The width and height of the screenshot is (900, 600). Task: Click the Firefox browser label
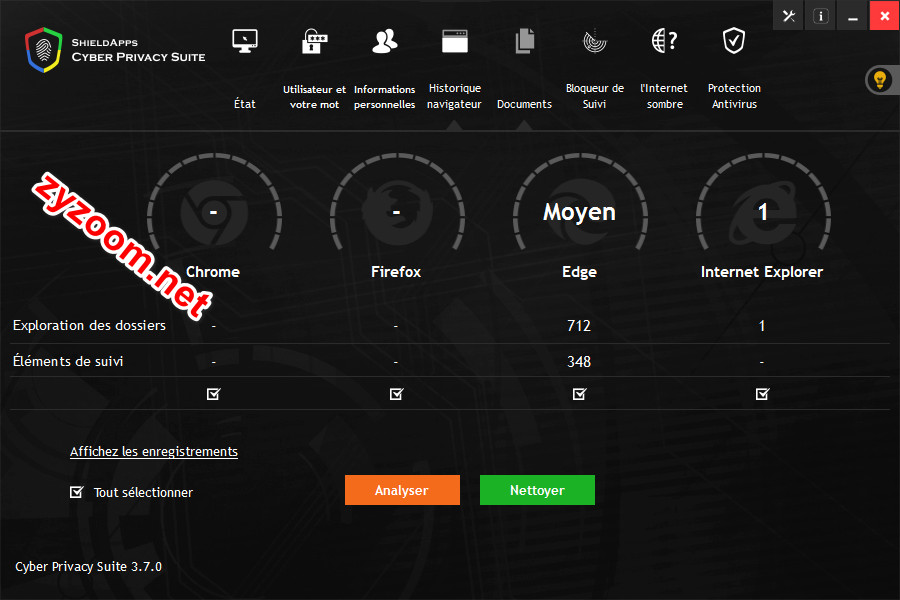[396, 272]
